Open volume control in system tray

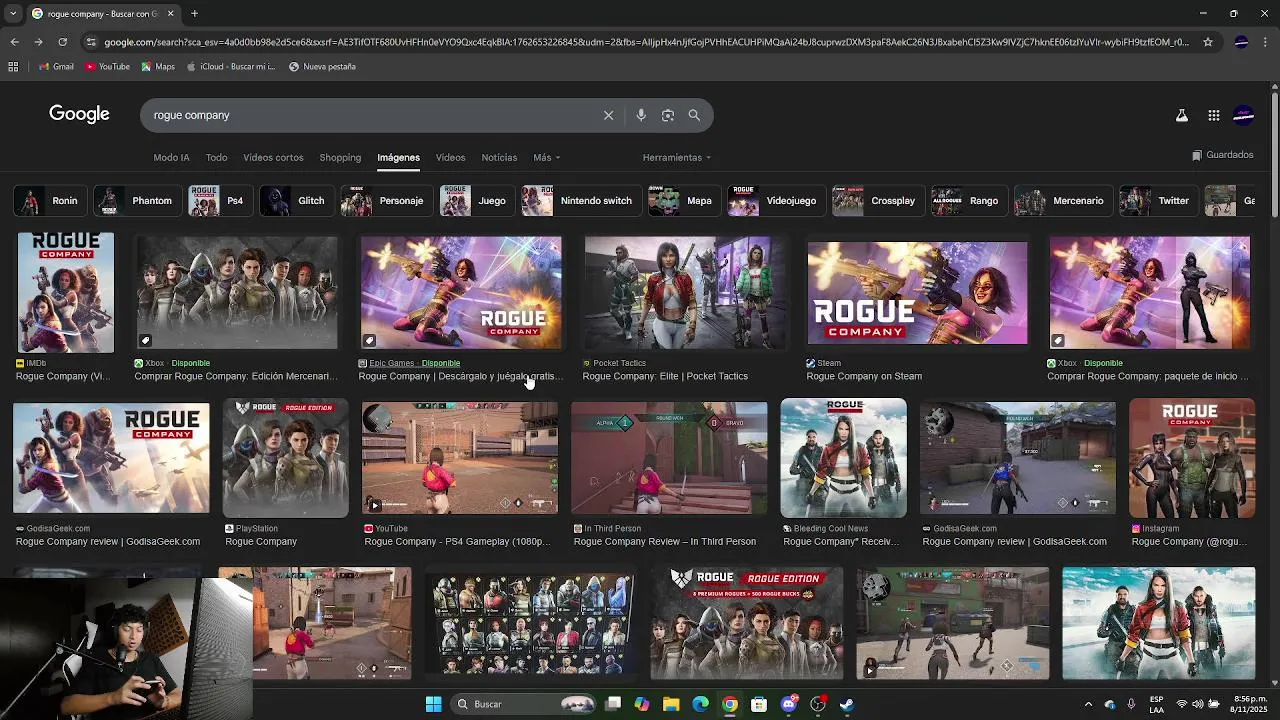1198,704
